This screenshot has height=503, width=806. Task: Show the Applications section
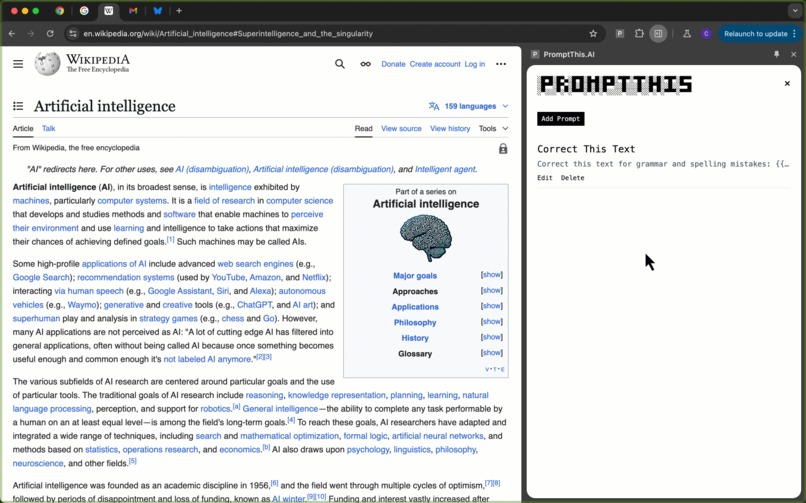coord(491,306)
